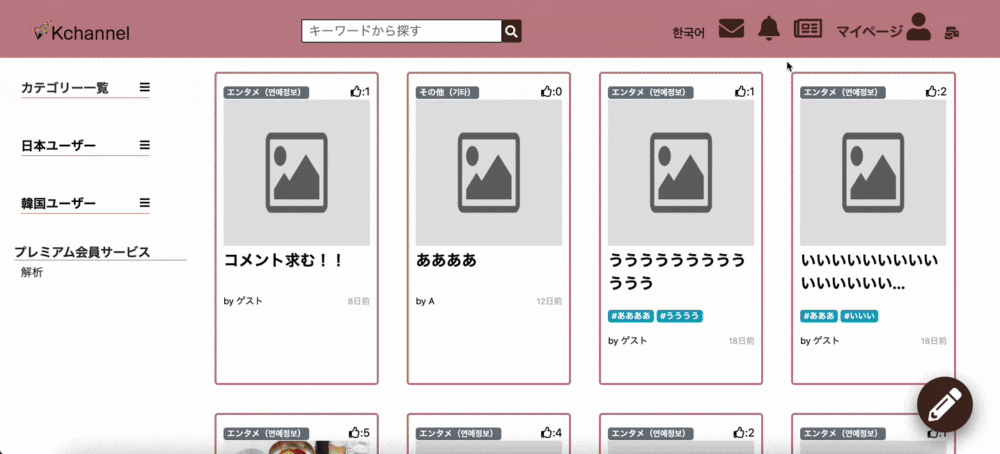Expand 韓国ユーザー hamburger menu
This screenshot has width=1000, height=454.
[145, 203]
